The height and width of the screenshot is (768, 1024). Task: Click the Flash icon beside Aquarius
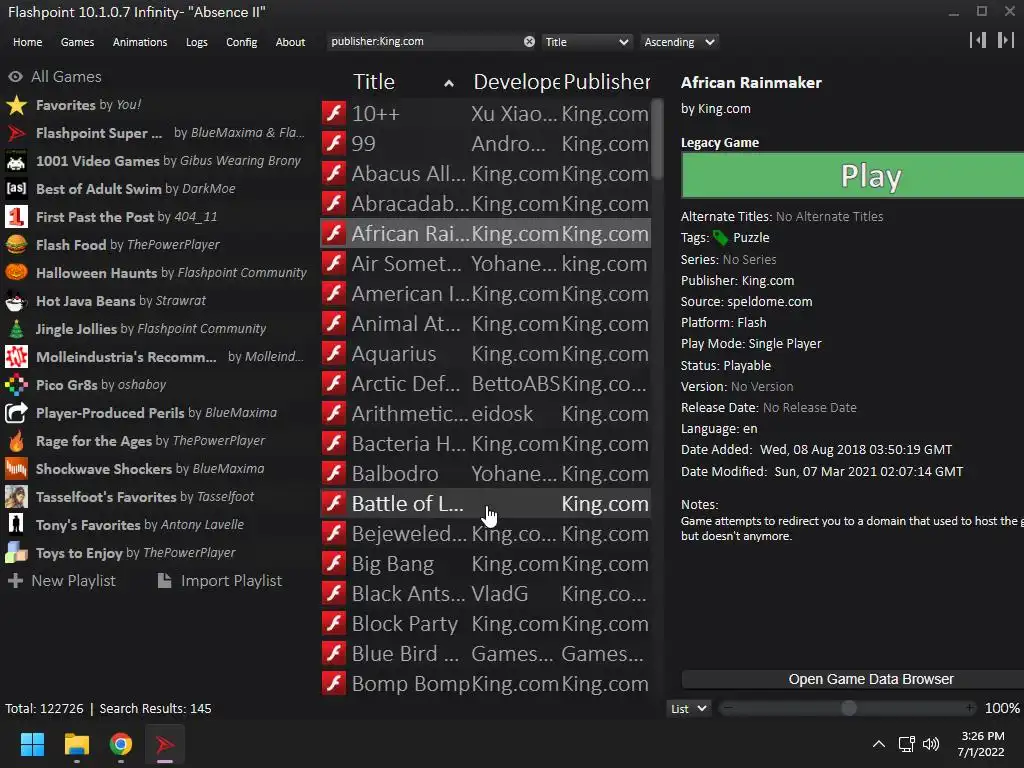coord(334,353)
